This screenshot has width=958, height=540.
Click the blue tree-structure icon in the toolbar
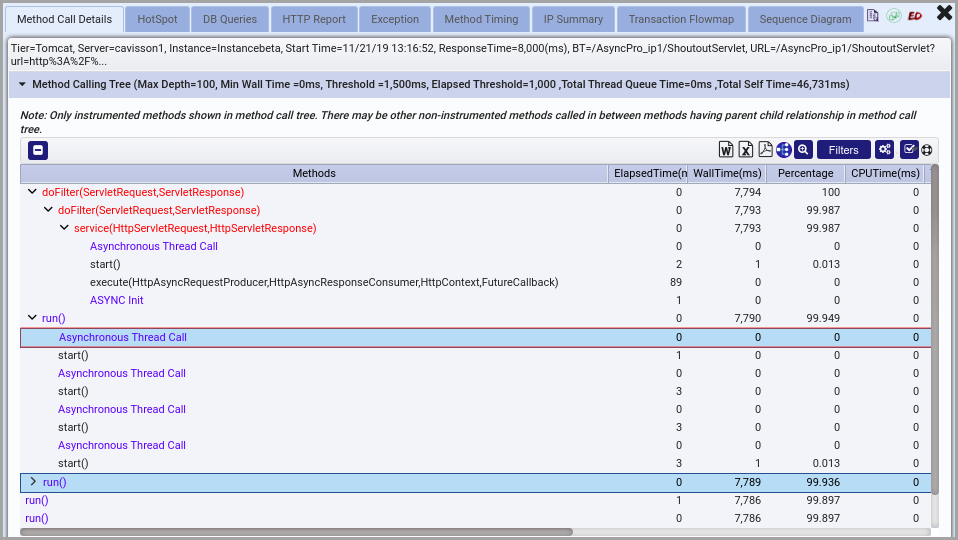click(x=784, y=150)
